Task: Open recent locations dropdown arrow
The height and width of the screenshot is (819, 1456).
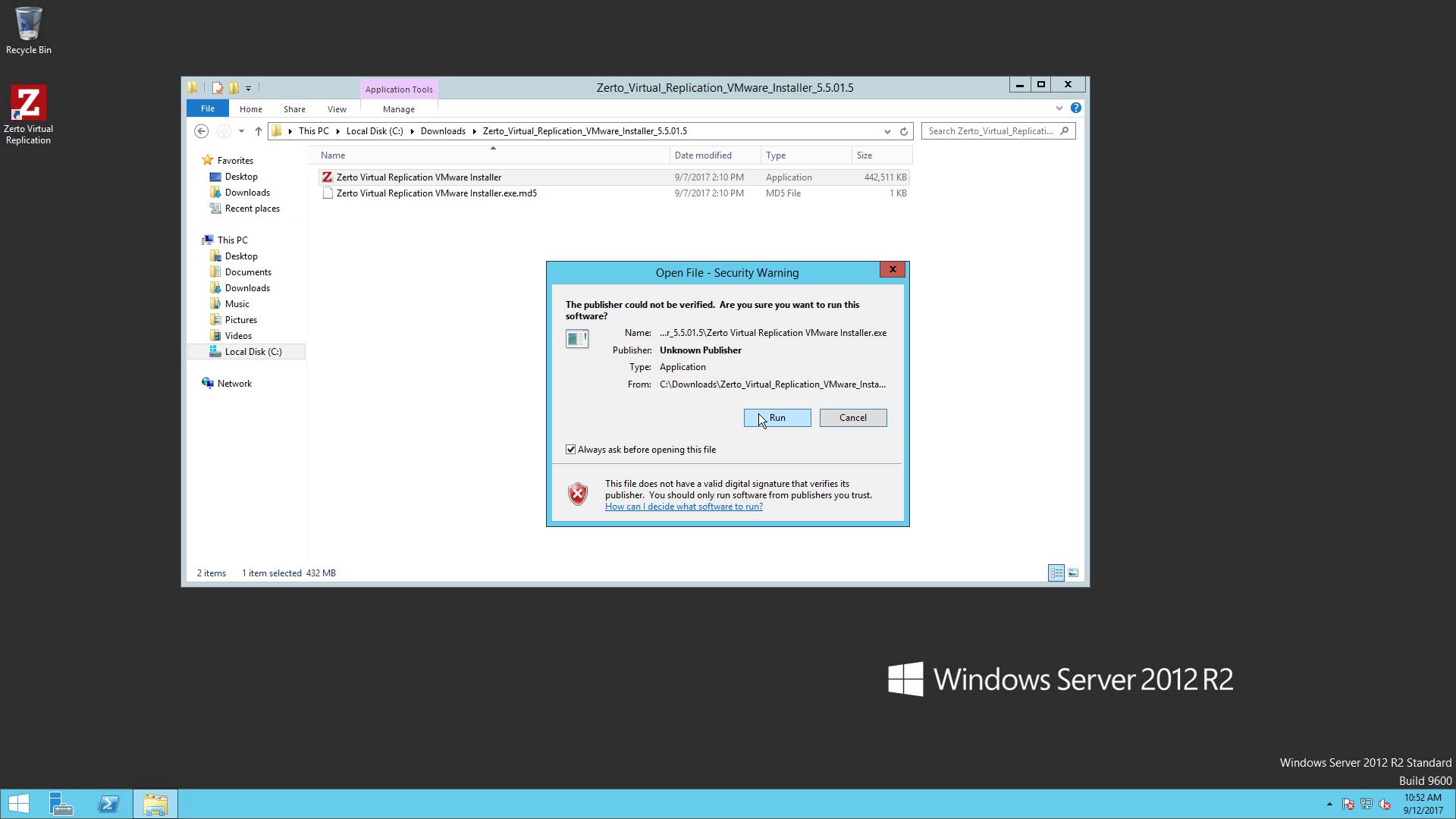Action: point(241,131)
